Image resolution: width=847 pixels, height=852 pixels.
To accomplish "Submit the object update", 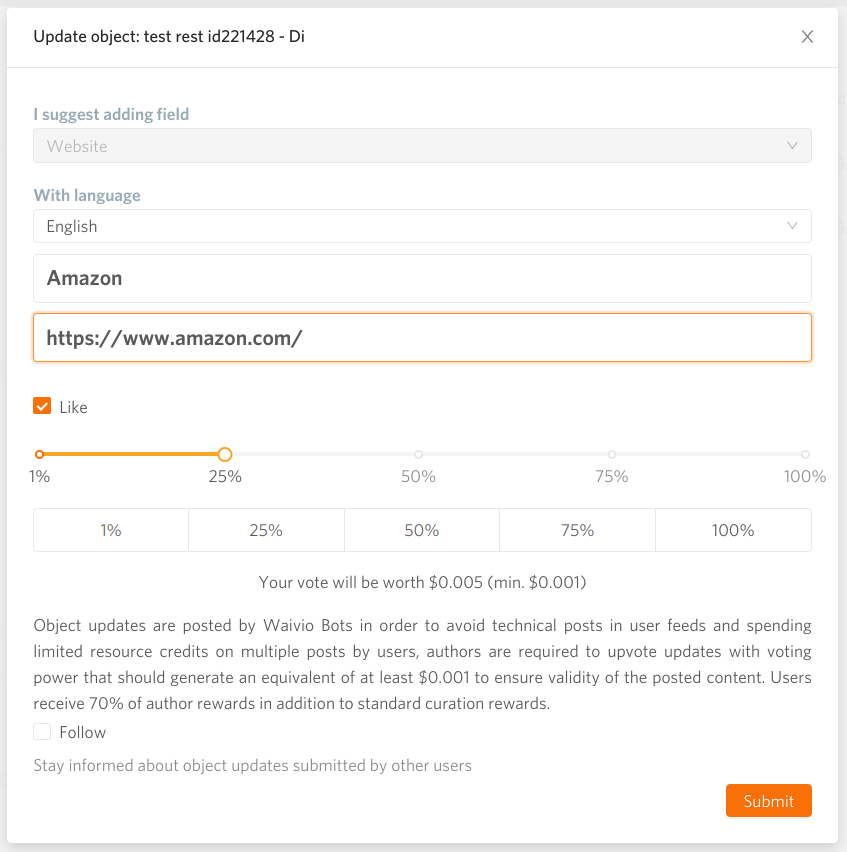I will [768, 800].
